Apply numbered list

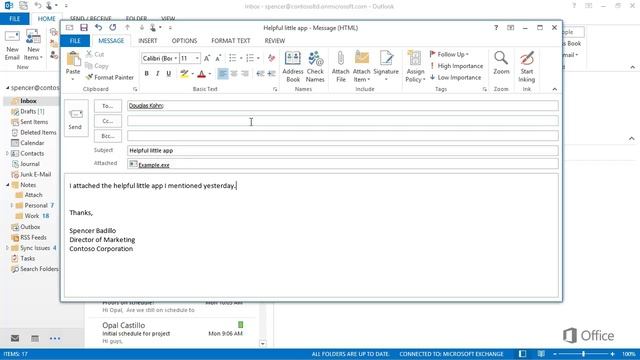[x=250, y=58]
